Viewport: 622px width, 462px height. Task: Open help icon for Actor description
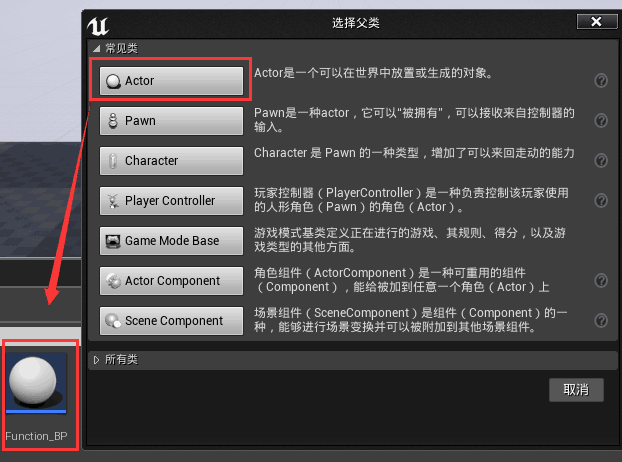pos(601,81)
